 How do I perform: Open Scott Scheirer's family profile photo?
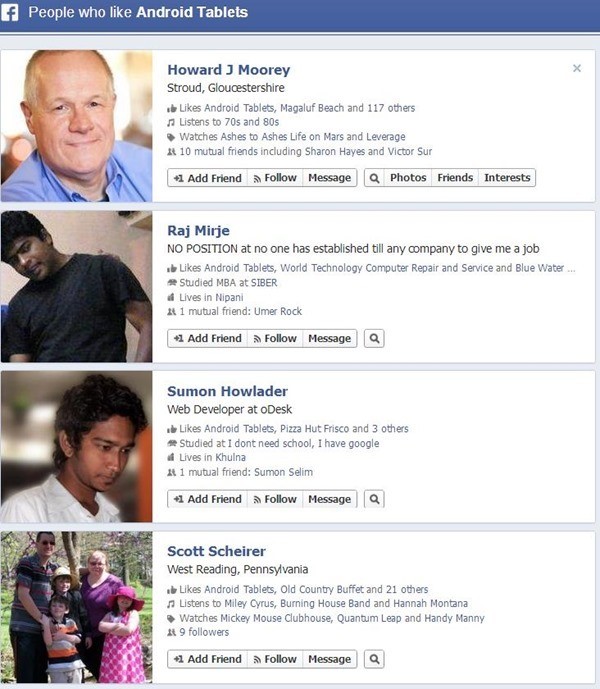pos(76,607)
